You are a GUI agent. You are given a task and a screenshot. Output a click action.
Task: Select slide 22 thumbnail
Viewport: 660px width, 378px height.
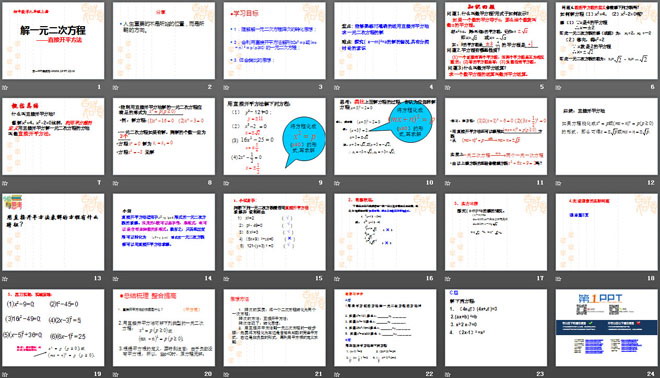click(385, 327)
